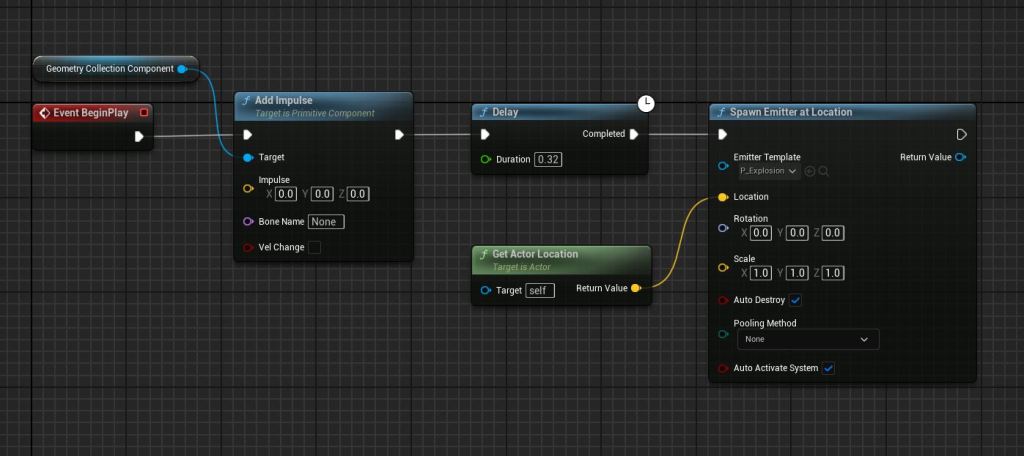Screen dimensions: 1024x456
Task: Select the Add Impulse node title
Action: [x=284, y=100]
